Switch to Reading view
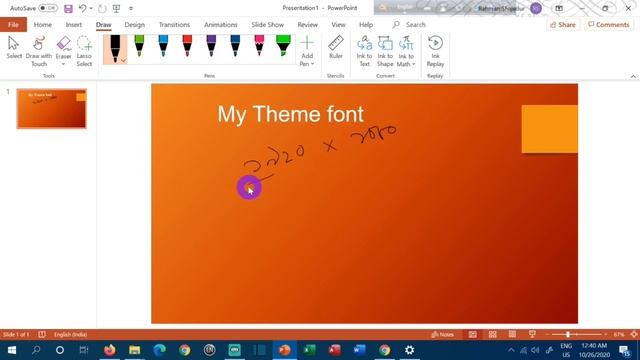Screen dimensions: 640x360 (x=512, y=335)
